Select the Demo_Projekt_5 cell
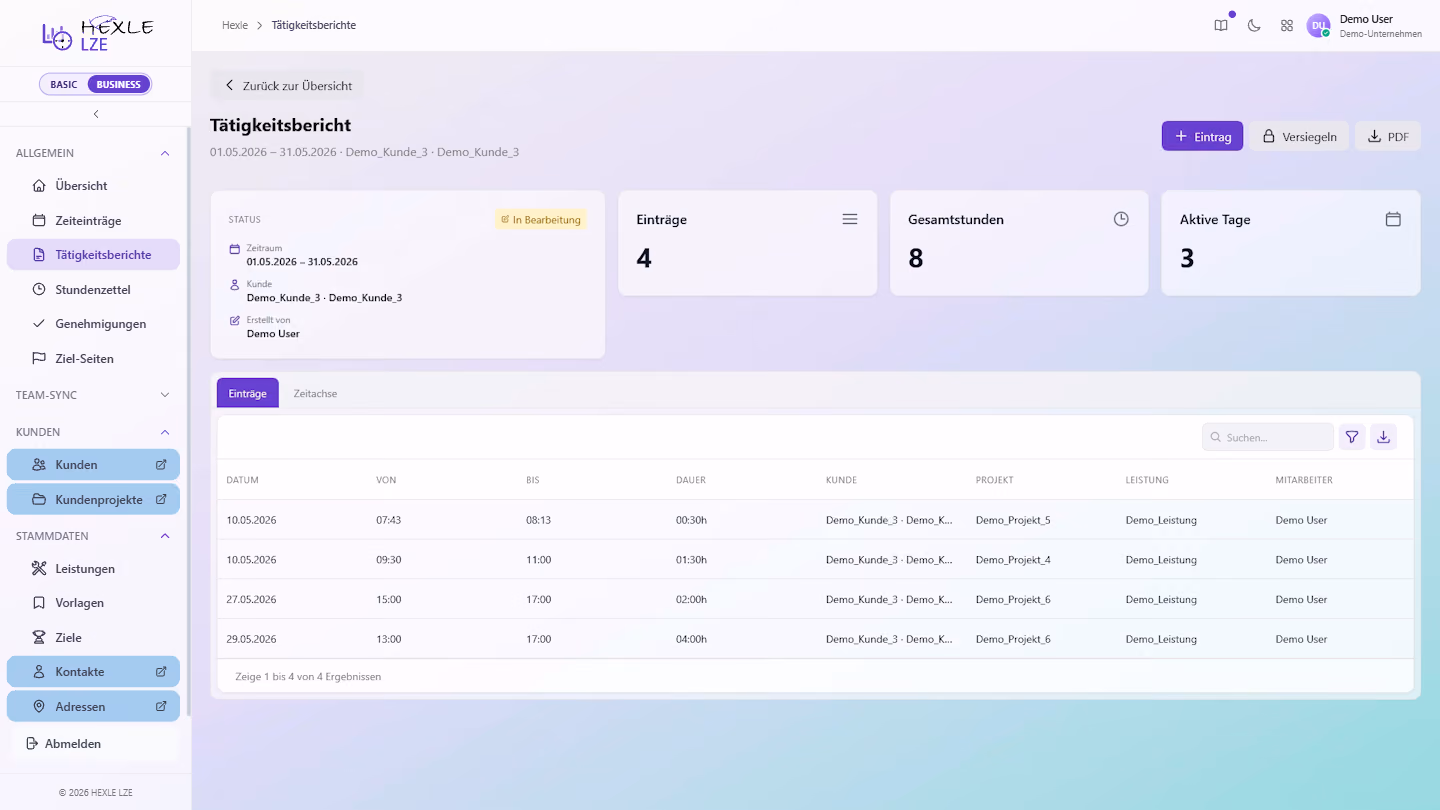Viewport: 1440px width, 810px height. (1013, 520)
